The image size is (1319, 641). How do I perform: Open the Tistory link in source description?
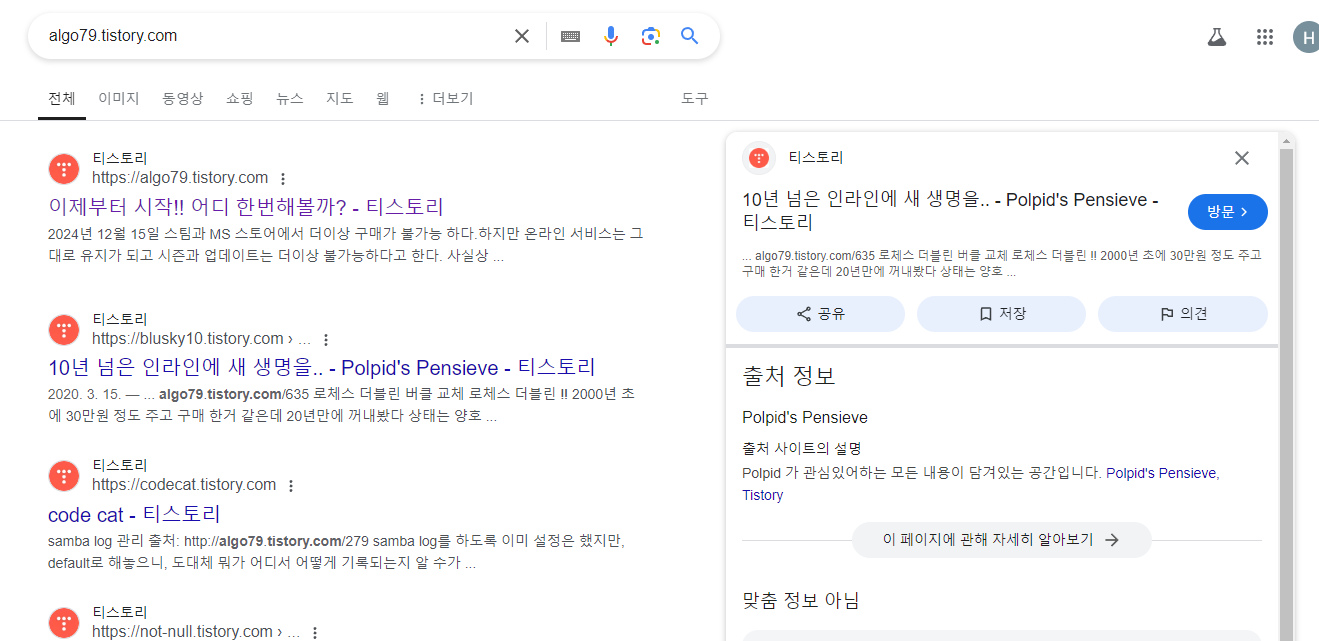tap(762, 495)
